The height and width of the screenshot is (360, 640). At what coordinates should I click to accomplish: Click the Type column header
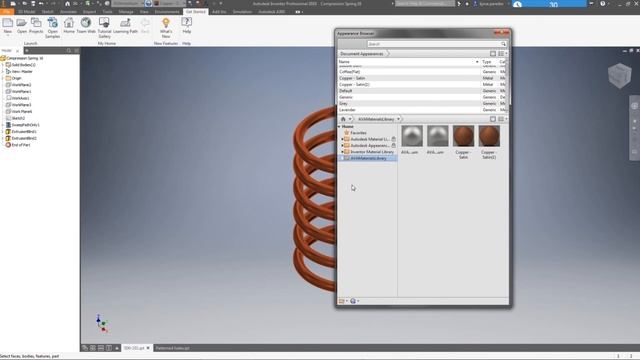tap(489, 62)
